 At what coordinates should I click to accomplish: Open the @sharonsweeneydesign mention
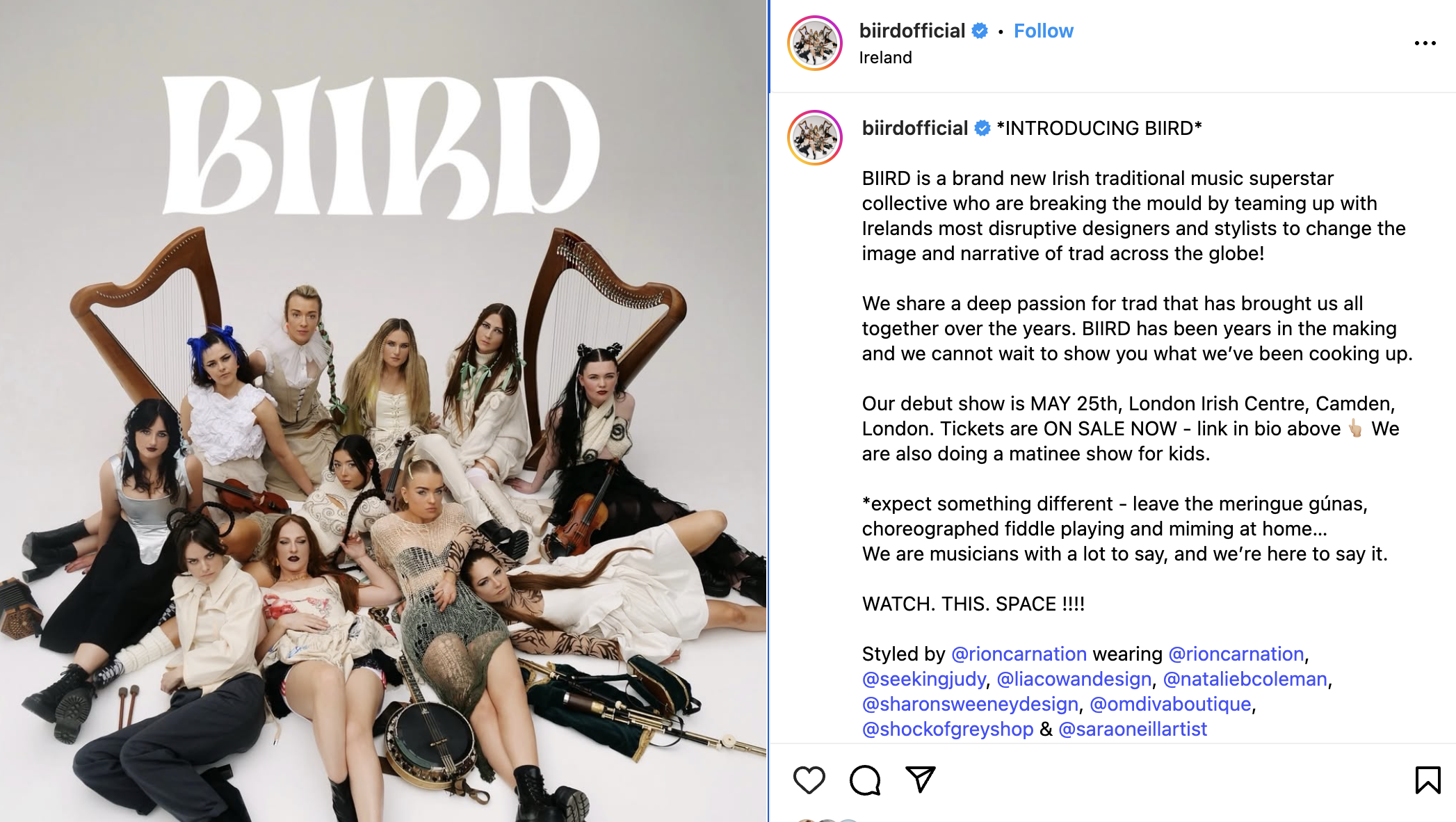[x=970, y=704]
